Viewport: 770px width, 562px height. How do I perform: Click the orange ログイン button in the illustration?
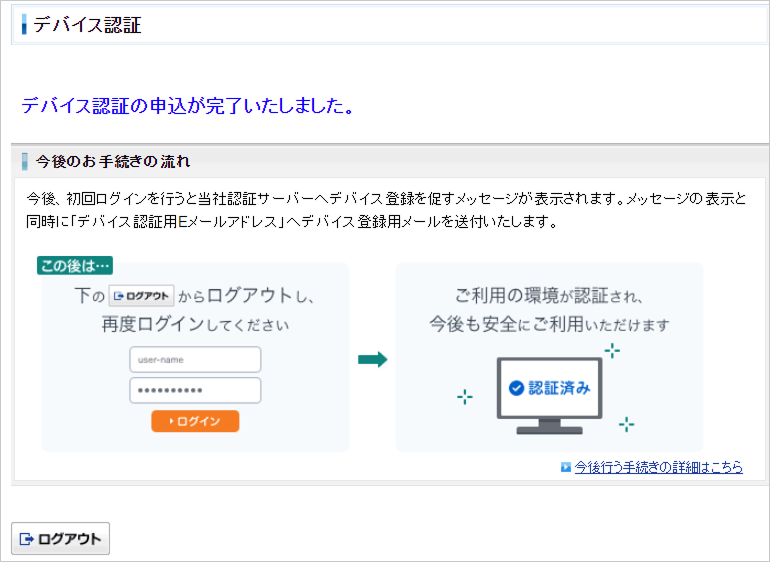[x=195, y=421]
